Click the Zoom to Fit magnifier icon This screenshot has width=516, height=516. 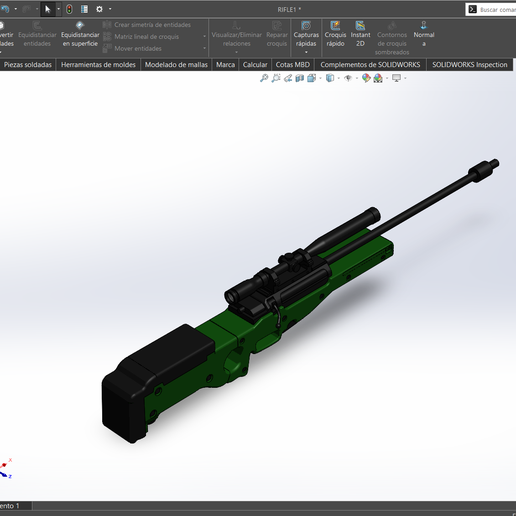264,78
